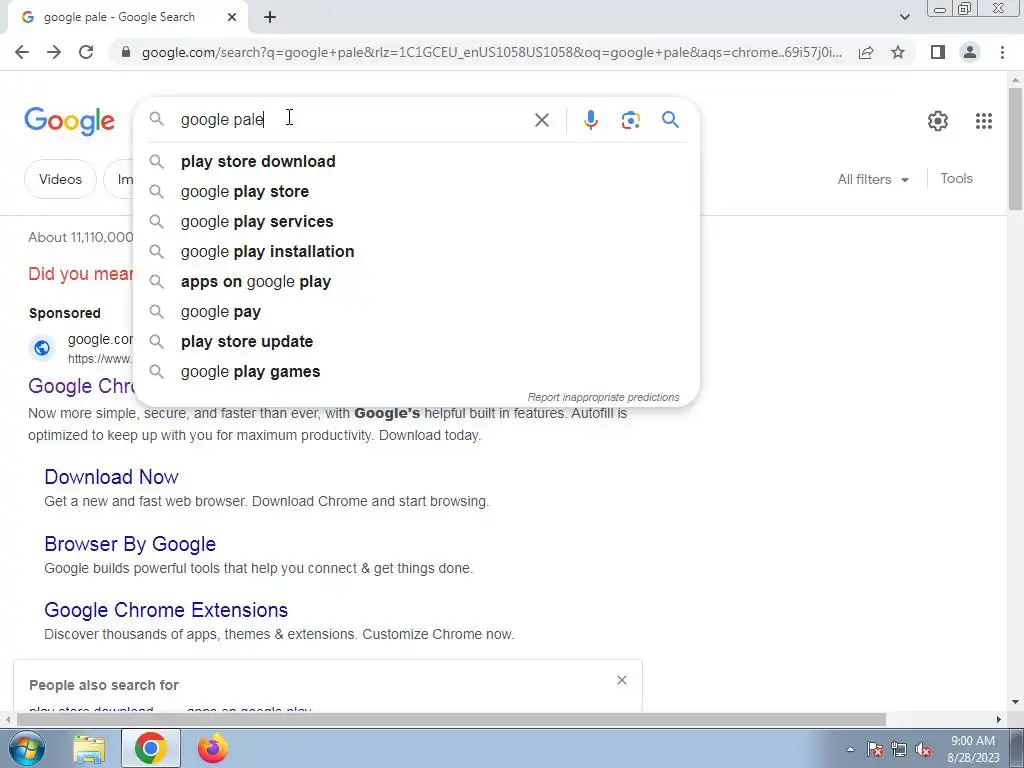
Task: Click the address bar lock icon
Action: [127, 52]
